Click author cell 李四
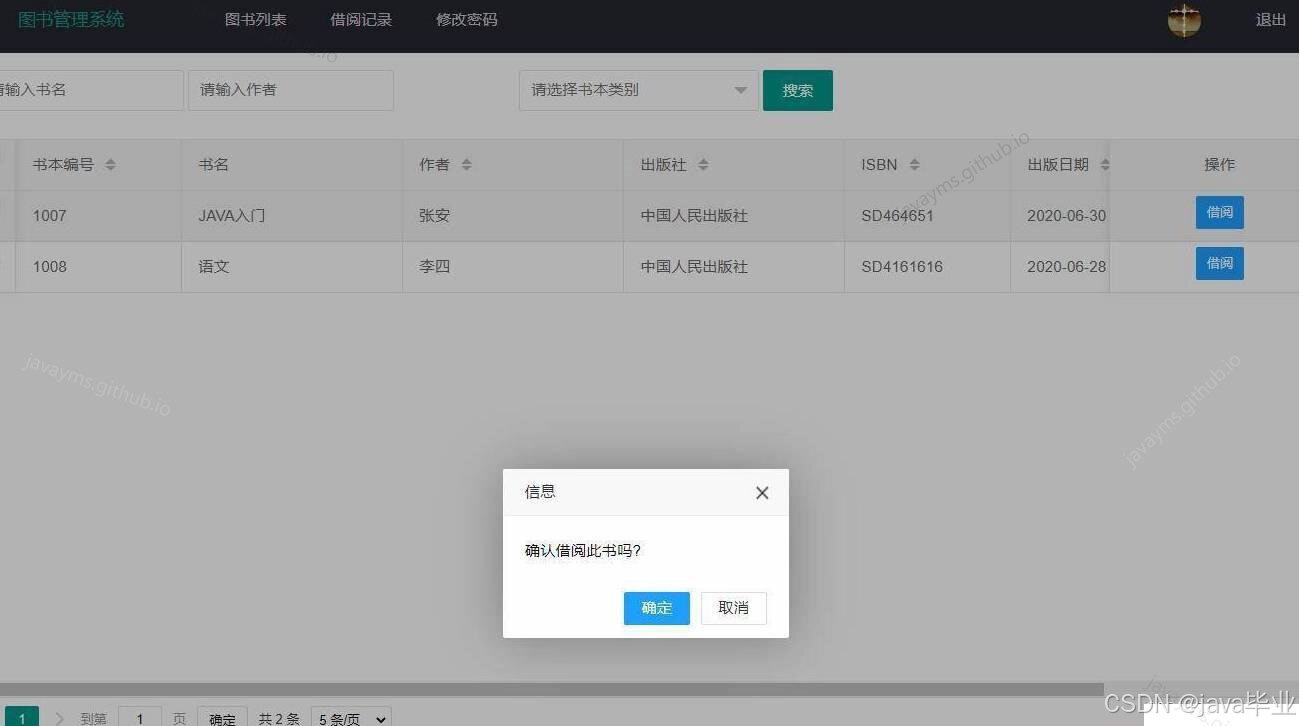Screen dimensions: 1300x726 tap(513, 267)
